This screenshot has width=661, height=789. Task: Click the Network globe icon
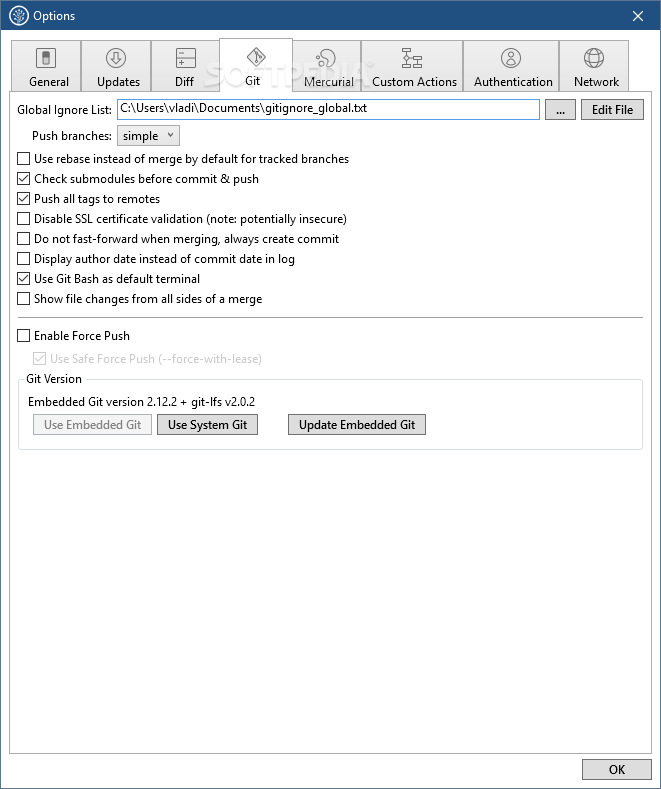pos(594,58)
